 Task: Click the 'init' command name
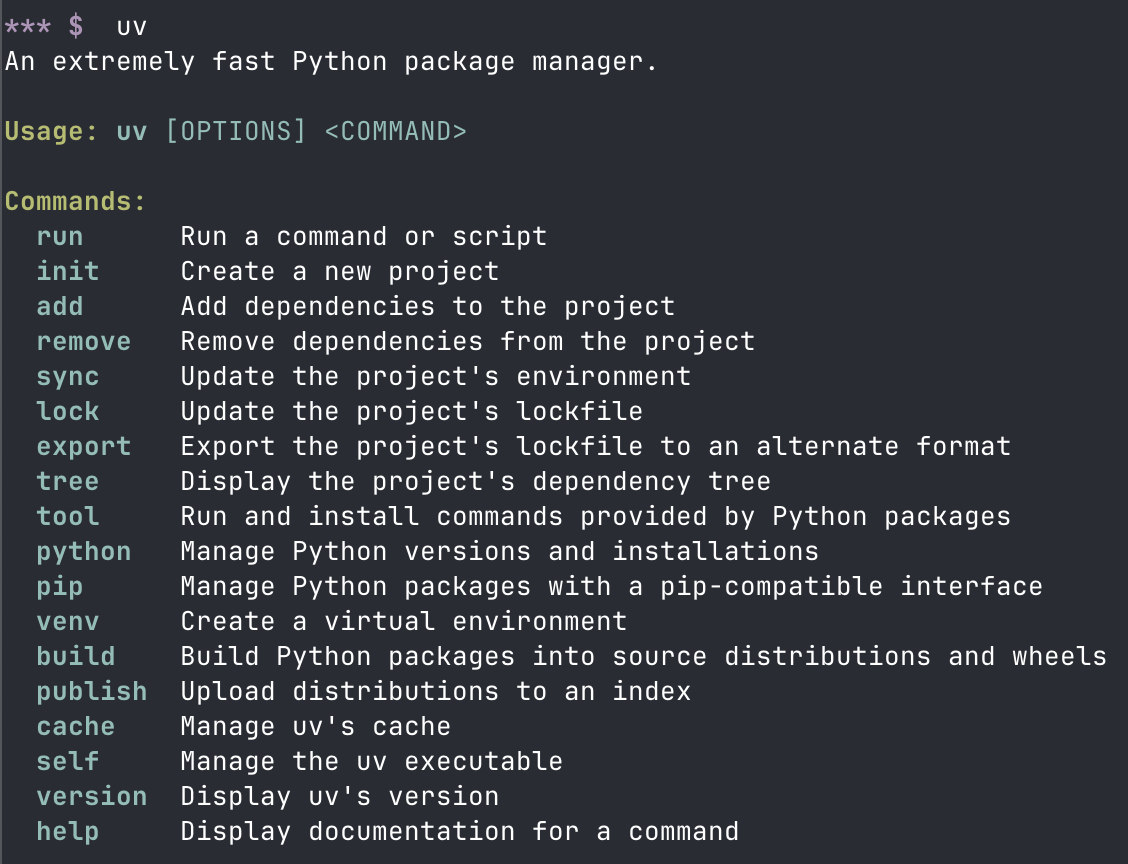click(68, 271)
